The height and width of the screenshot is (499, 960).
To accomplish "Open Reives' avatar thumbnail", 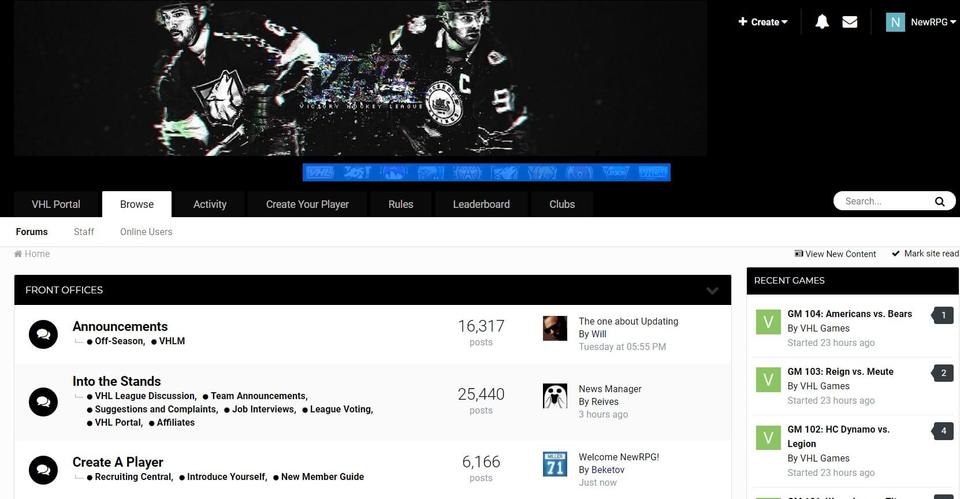I will click(555, 396).
